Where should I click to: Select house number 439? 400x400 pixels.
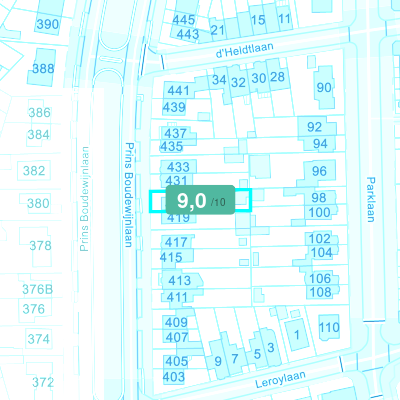(x=174, y=107)
